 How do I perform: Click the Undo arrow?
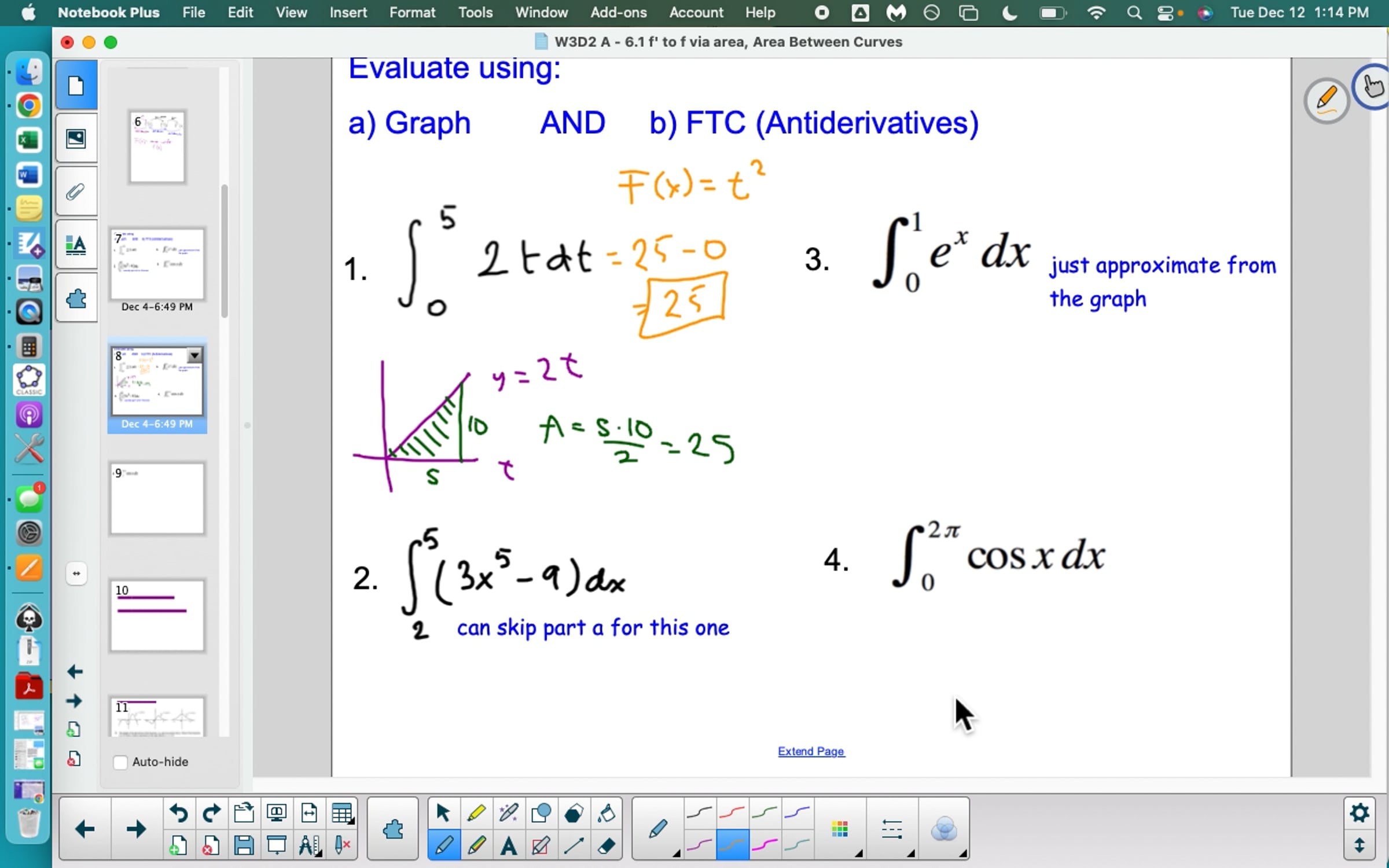click(178, 813)
